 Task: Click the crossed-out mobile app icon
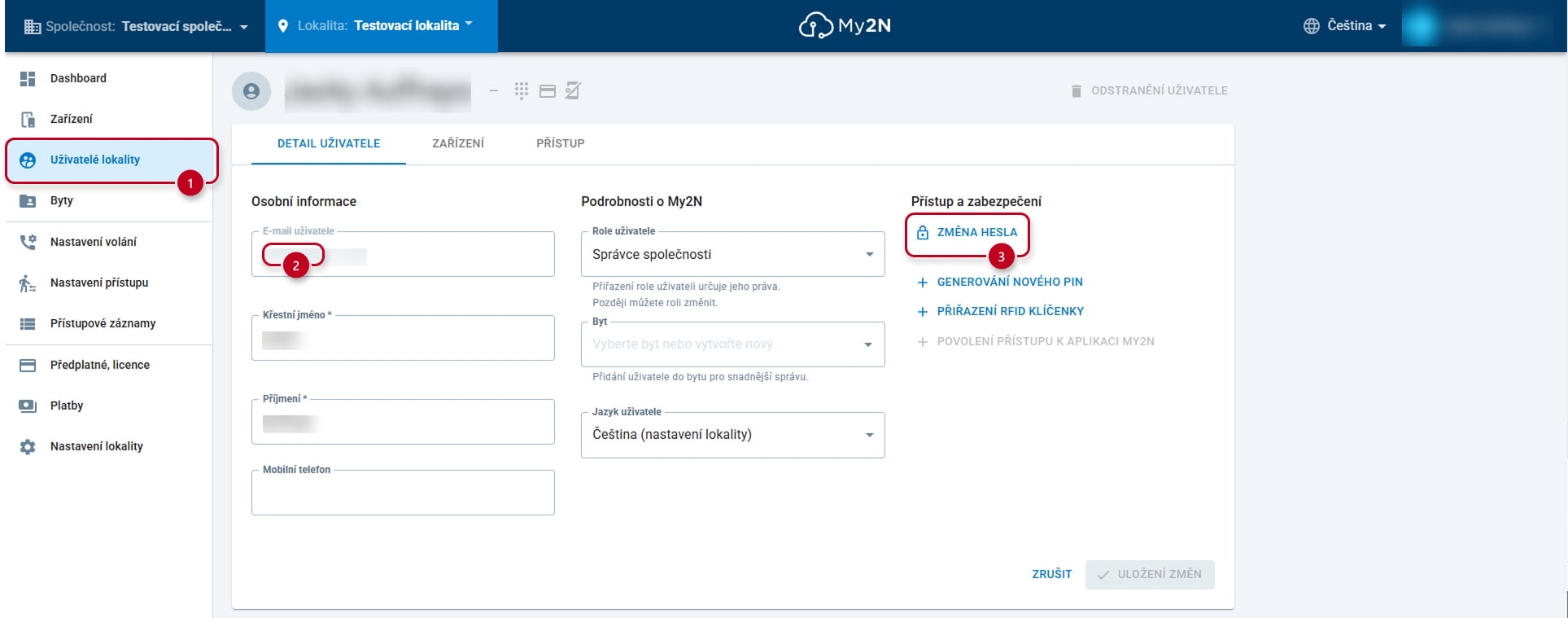click(x=573, y=90)
